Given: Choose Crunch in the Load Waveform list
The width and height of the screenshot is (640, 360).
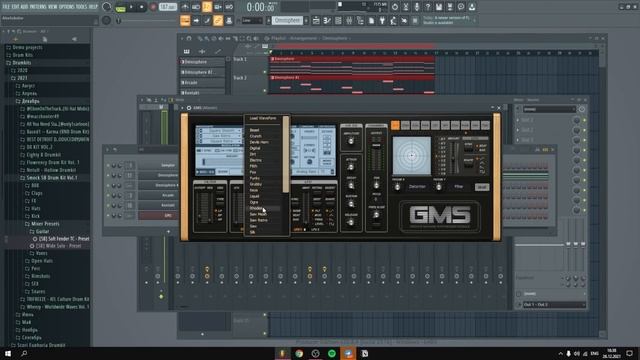Looking at the screenshot, I should pos(256,136).
